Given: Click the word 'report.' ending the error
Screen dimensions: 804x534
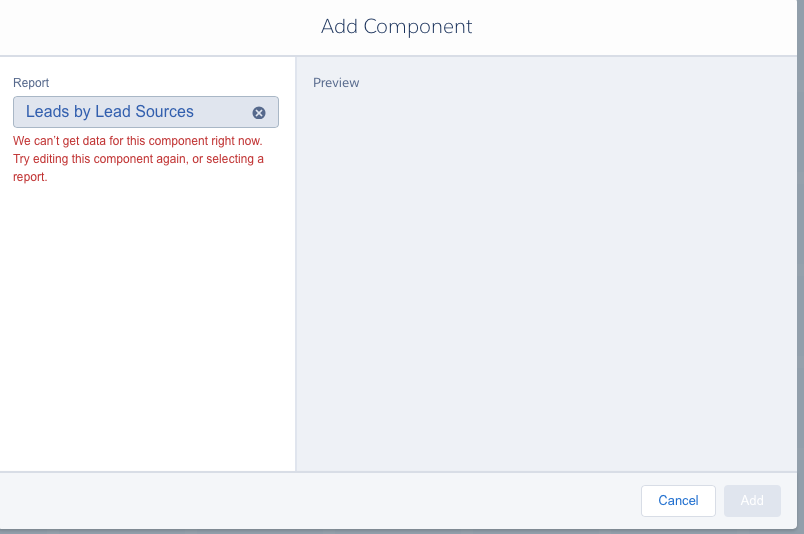Looking at the screenshot, I should tap(30, 177).
